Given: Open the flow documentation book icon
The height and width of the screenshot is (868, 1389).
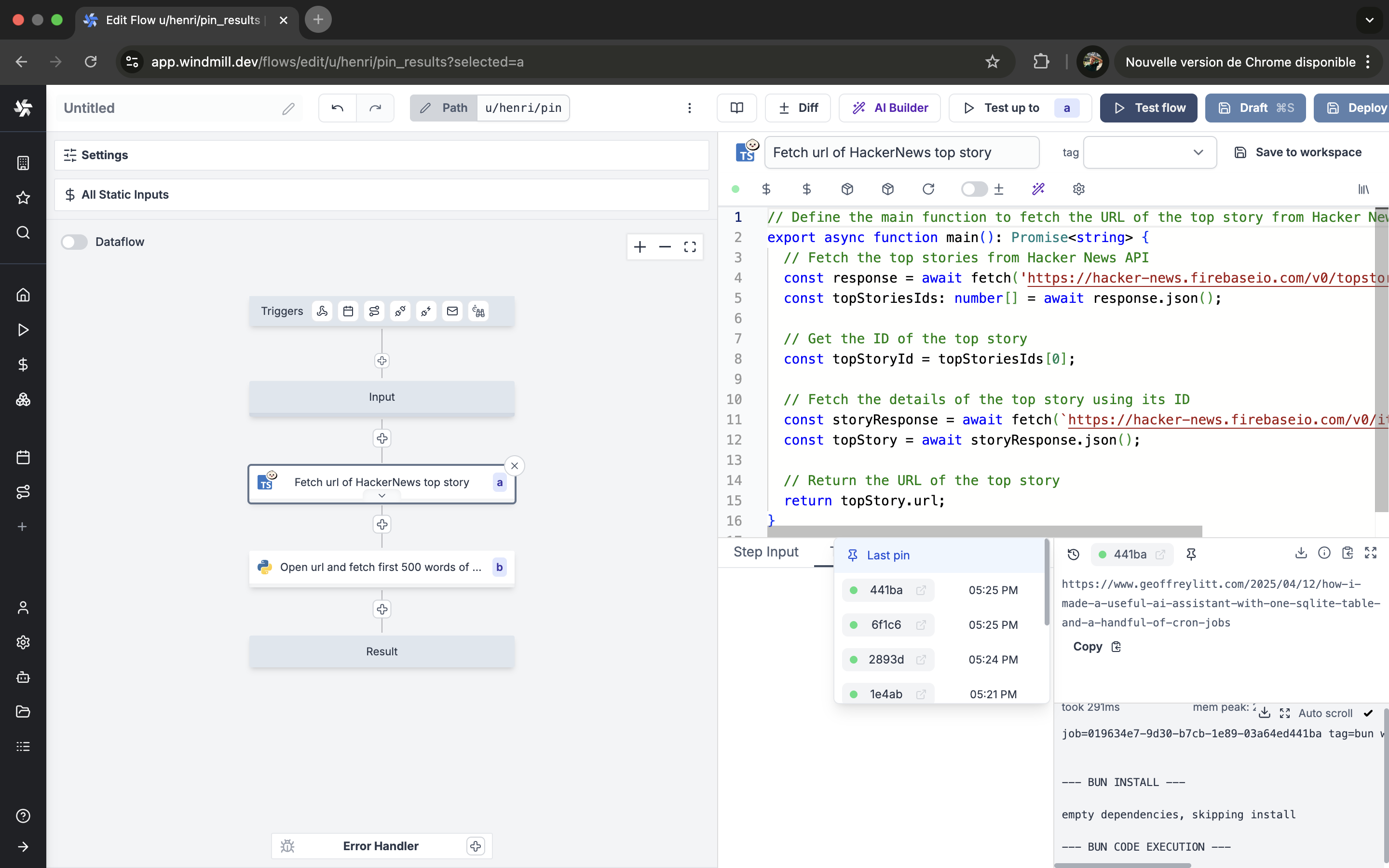Looking at the screenshot, I should tap(736, 108).
